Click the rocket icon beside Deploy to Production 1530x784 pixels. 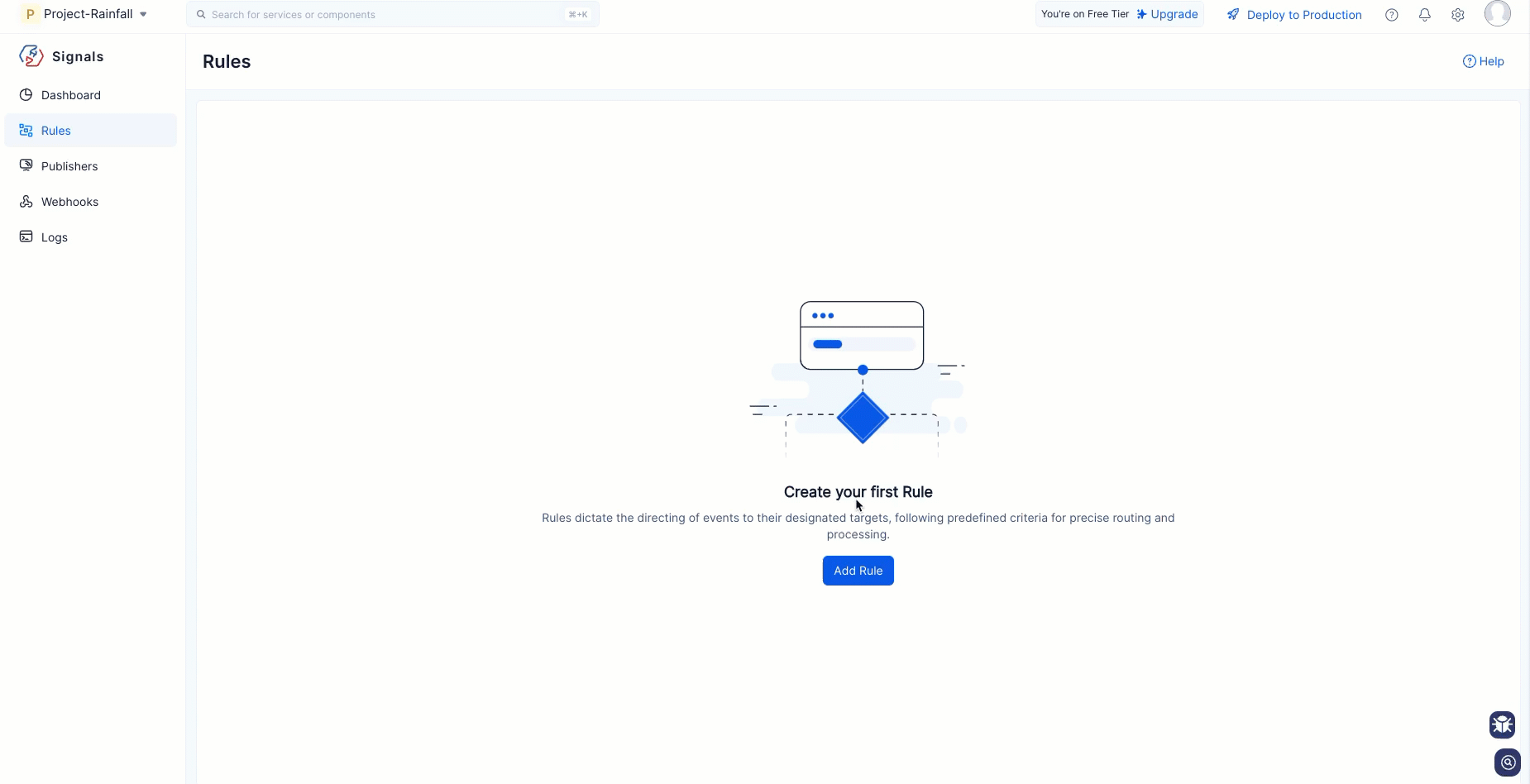tap(1233, 15)
